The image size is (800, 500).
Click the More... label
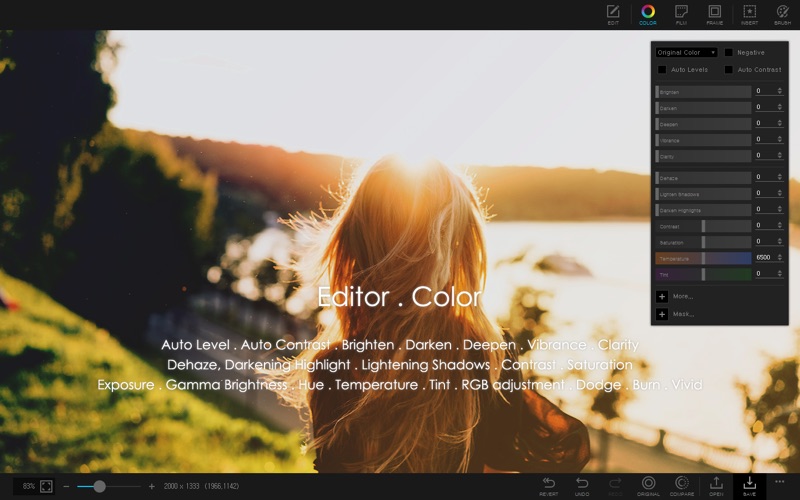[x=683, y=296]
